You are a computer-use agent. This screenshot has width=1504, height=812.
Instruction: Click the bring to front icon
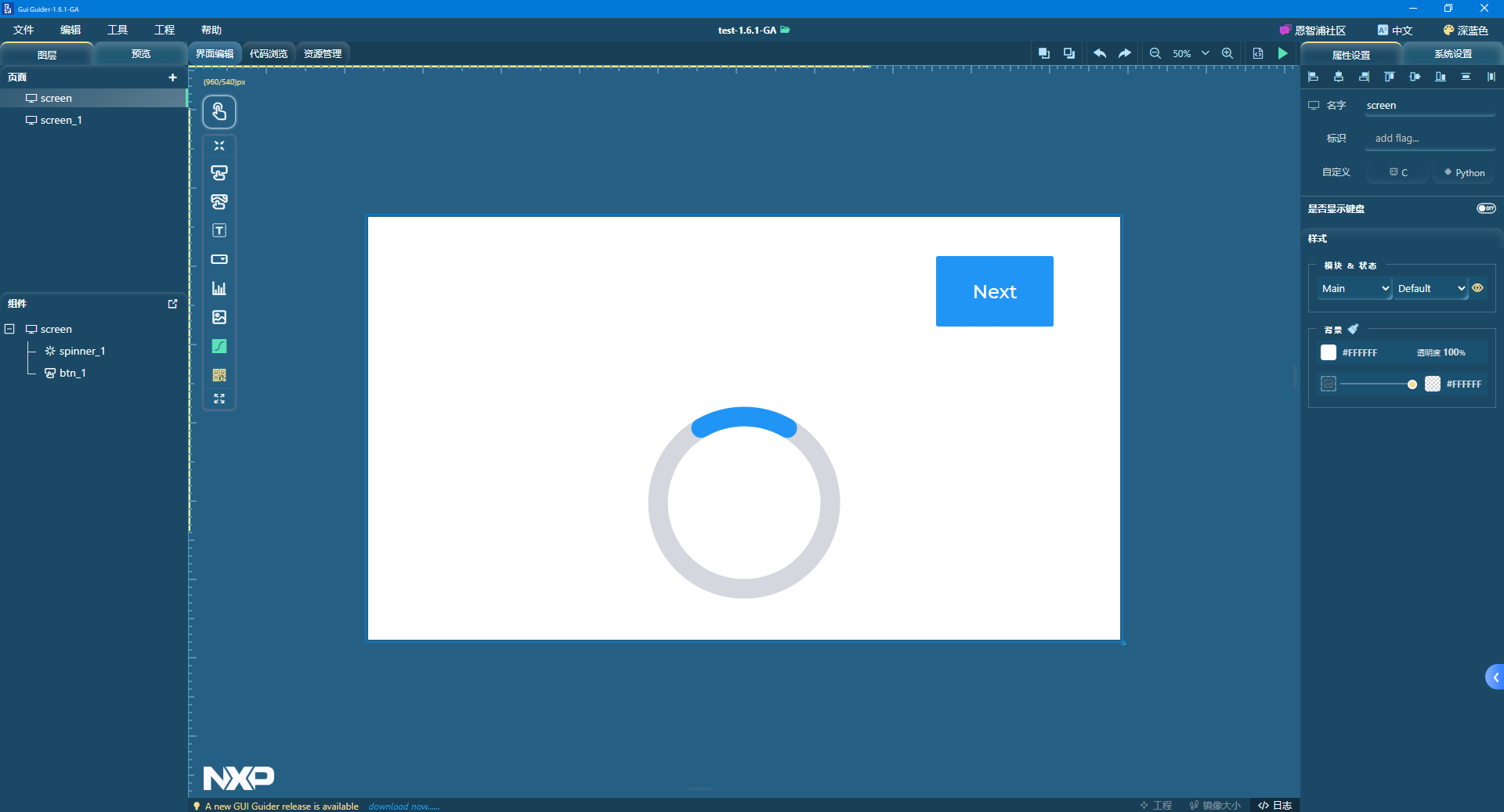pos(1044,53)
